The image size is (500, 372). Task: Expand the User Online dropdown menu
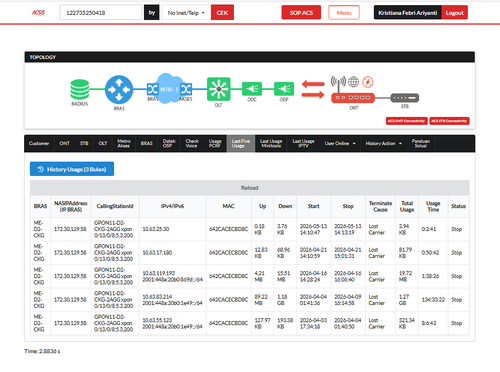click(x=340, y=143)
